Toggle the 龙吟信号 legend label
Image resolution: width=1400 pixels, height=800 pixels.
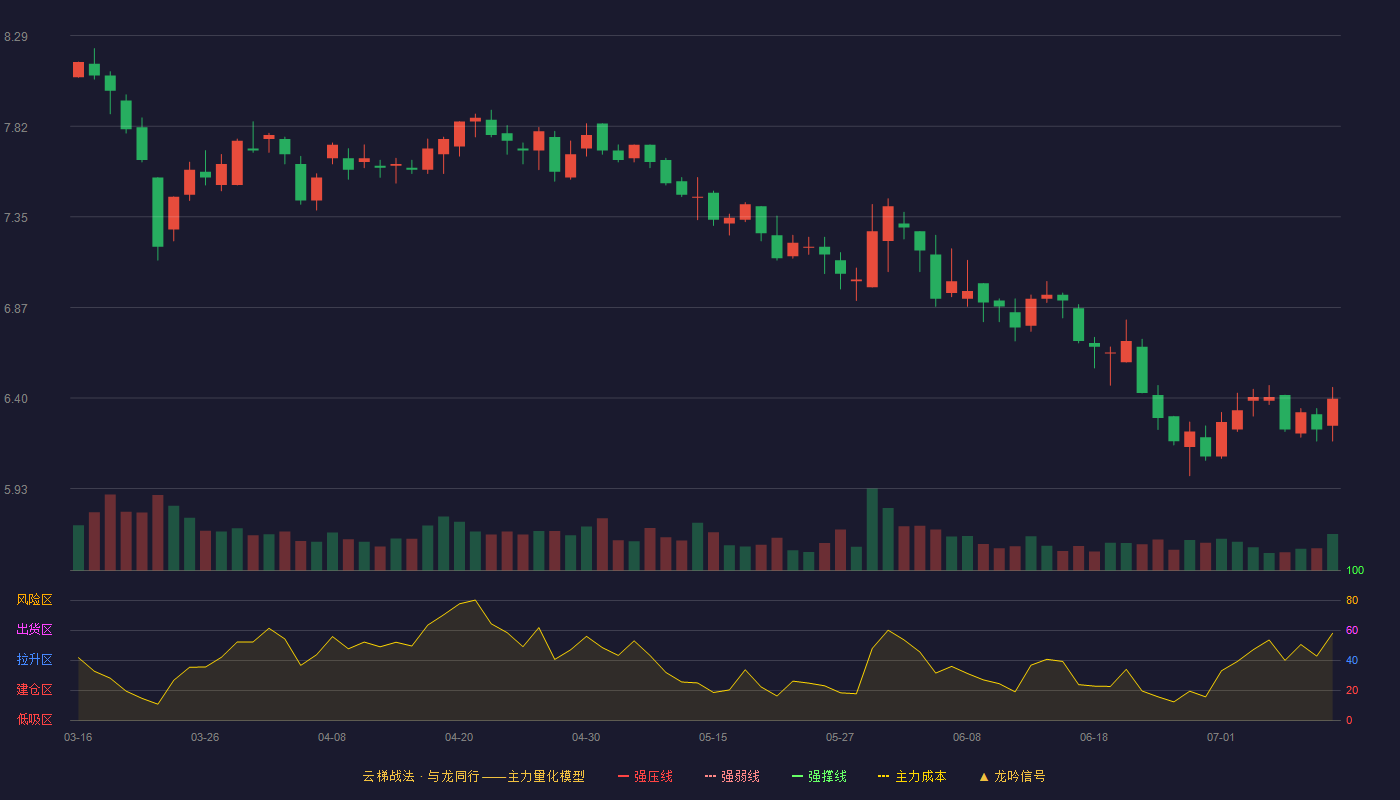click(x=1019, y=776)
